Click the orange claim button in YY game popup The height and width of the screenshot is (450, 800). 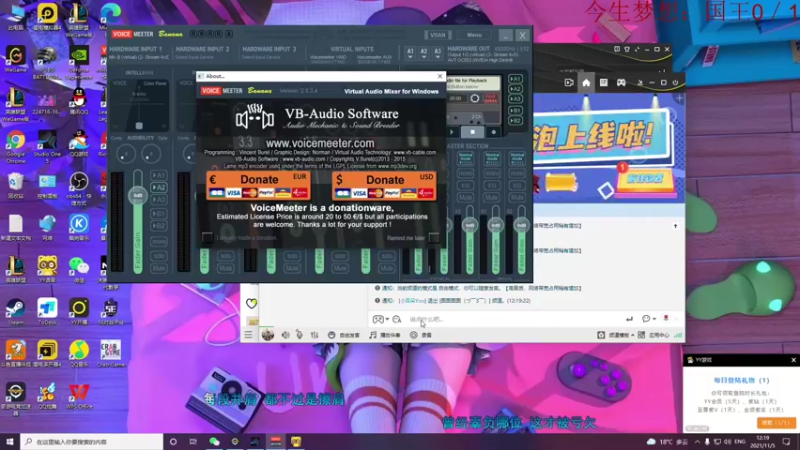[x=775, y=423]
